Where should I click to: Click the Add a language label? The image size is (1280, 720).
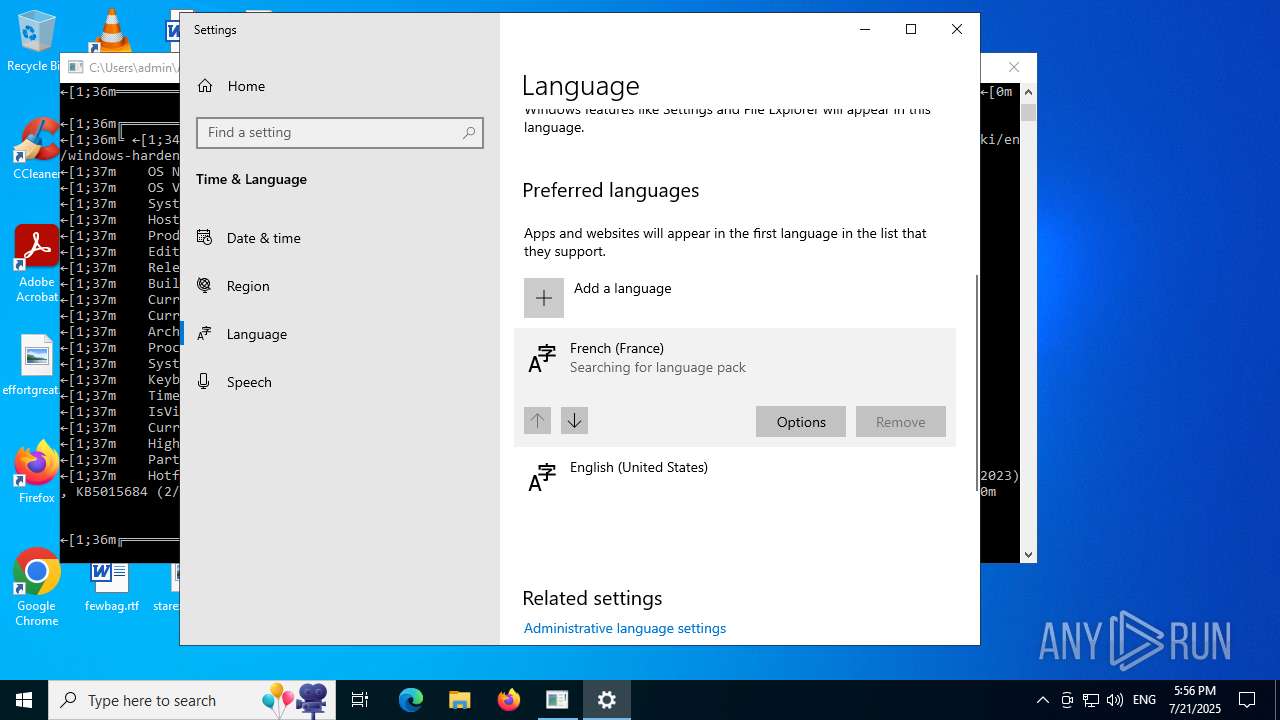622,288
